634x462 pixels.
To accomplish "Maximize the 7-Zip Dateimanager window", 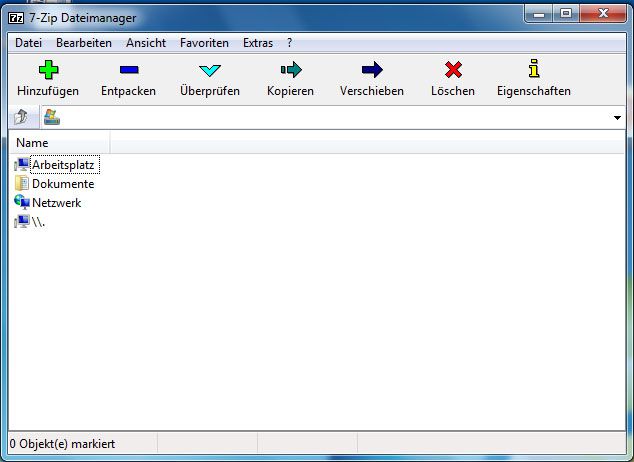I will [x=566, y=14].
